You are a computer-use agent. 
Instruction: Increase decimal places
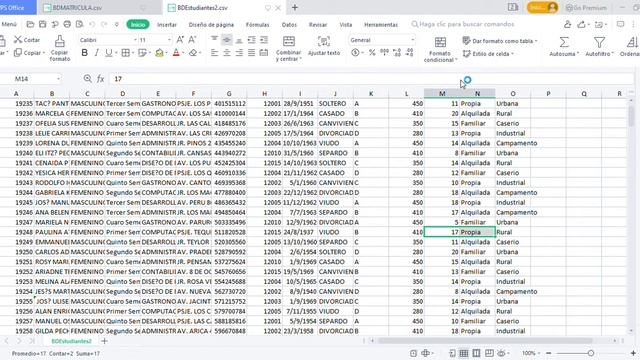point(397,53)
